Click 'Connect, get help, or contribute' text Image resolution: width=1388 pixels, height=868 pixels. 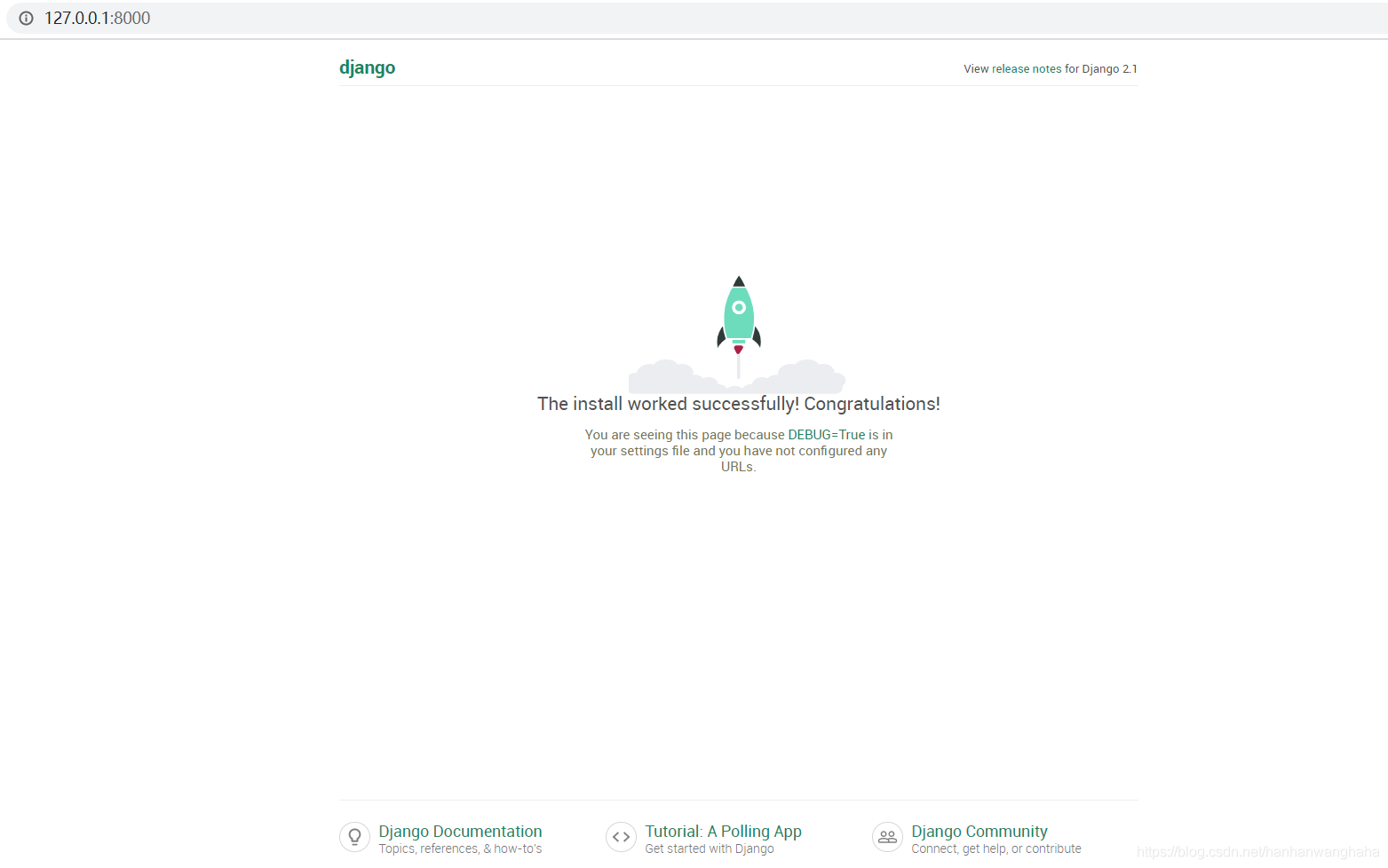[996, 849]
